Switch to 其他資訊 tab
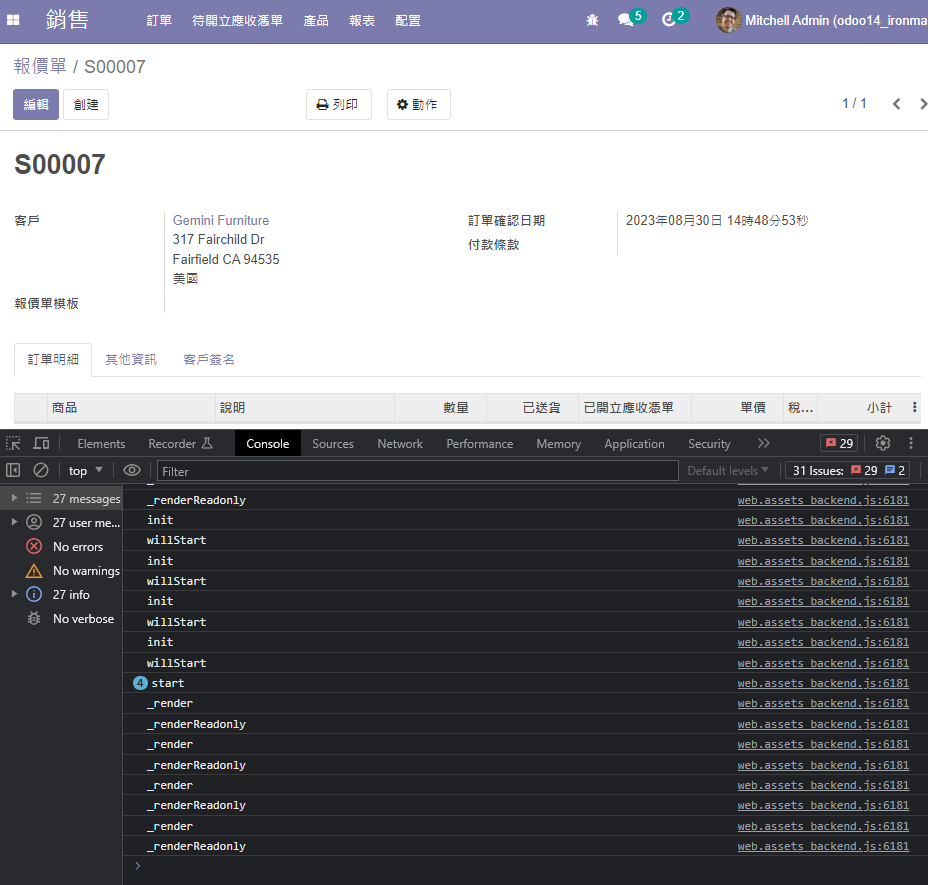 click(131, 359)
